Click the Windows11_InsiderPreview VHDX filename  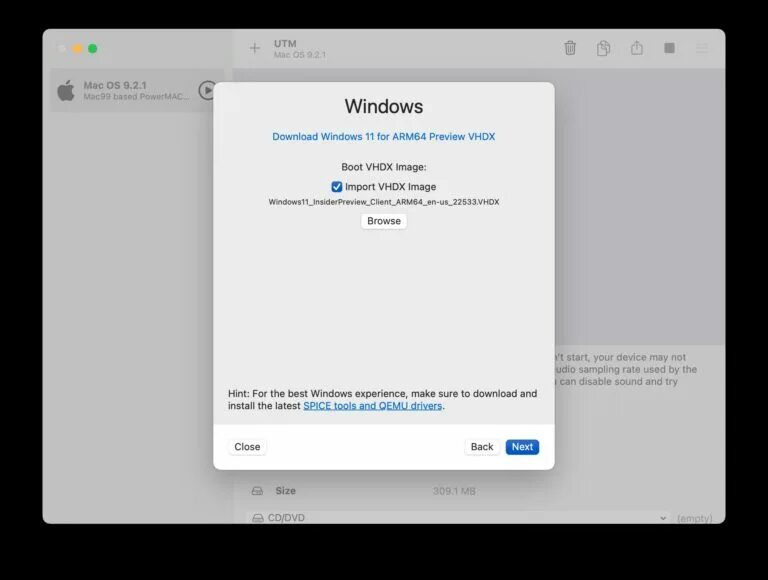[x=384, y=202]
